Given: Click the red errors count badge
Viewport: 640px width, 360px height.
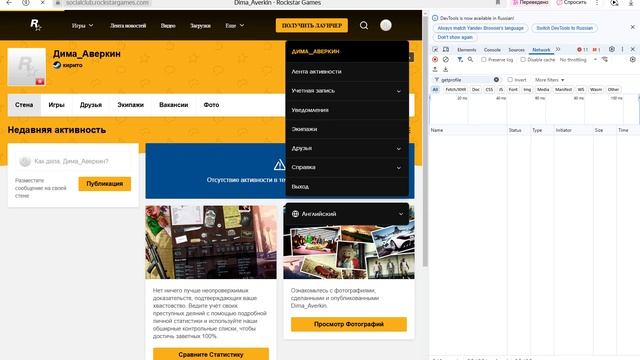Looking at the screenshot, I should coord(582,50).
